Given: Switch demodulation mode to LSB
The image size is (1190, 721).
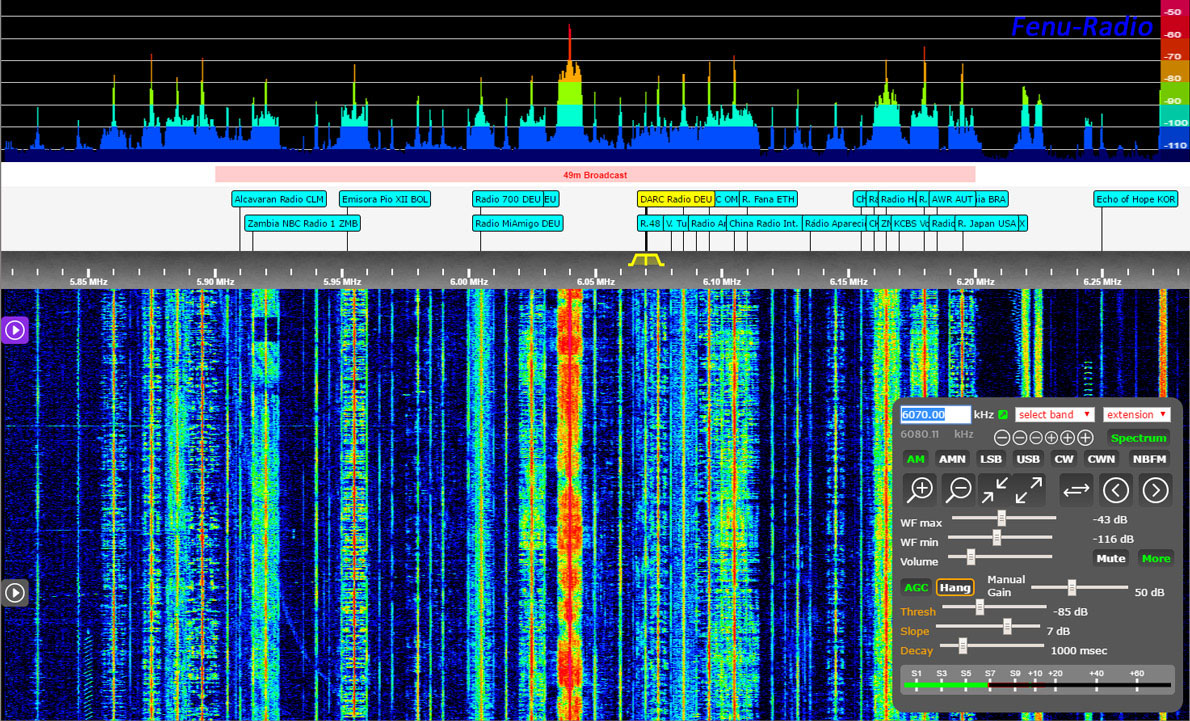Looking at the screenshot, I should [x=990, y=459].
